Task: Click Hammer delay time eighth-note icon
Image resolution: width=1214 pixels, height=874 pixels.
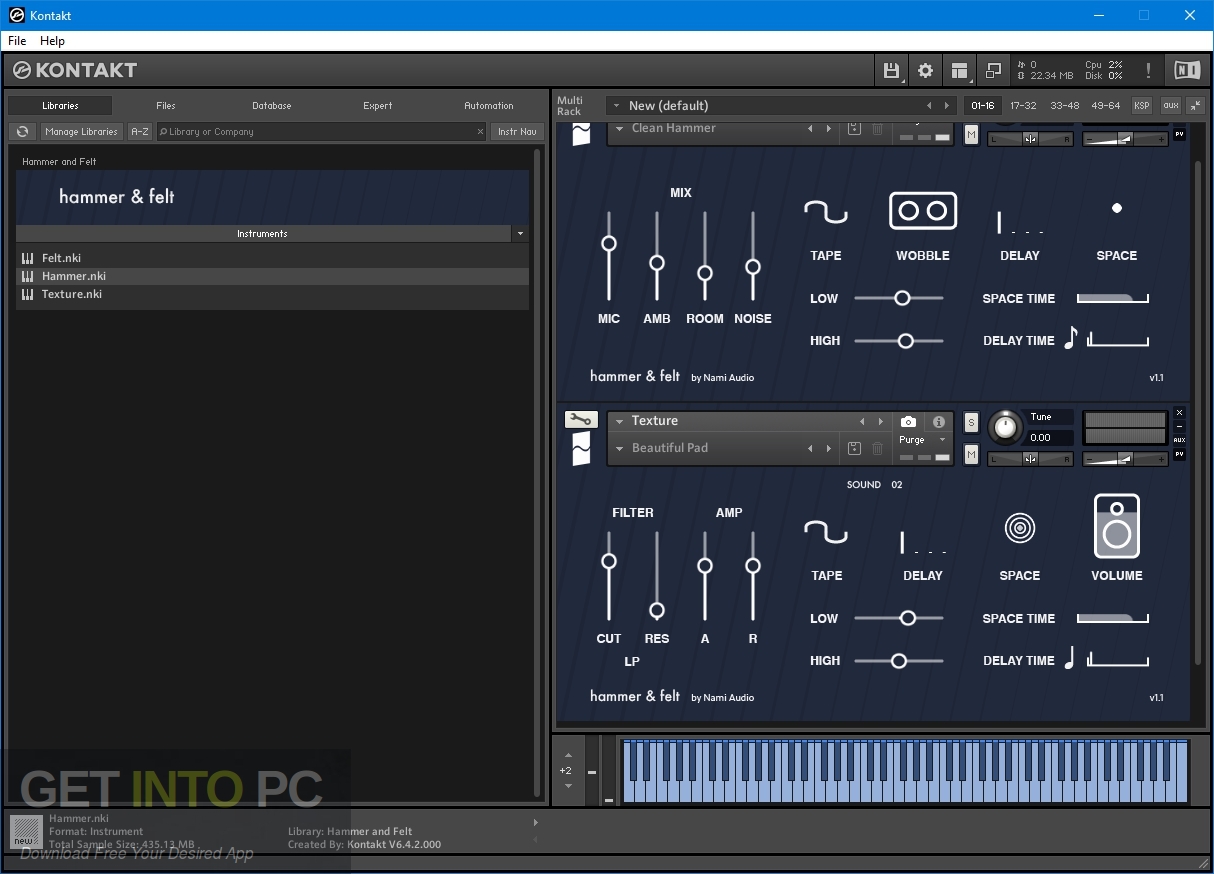Action: point(1071,338)
